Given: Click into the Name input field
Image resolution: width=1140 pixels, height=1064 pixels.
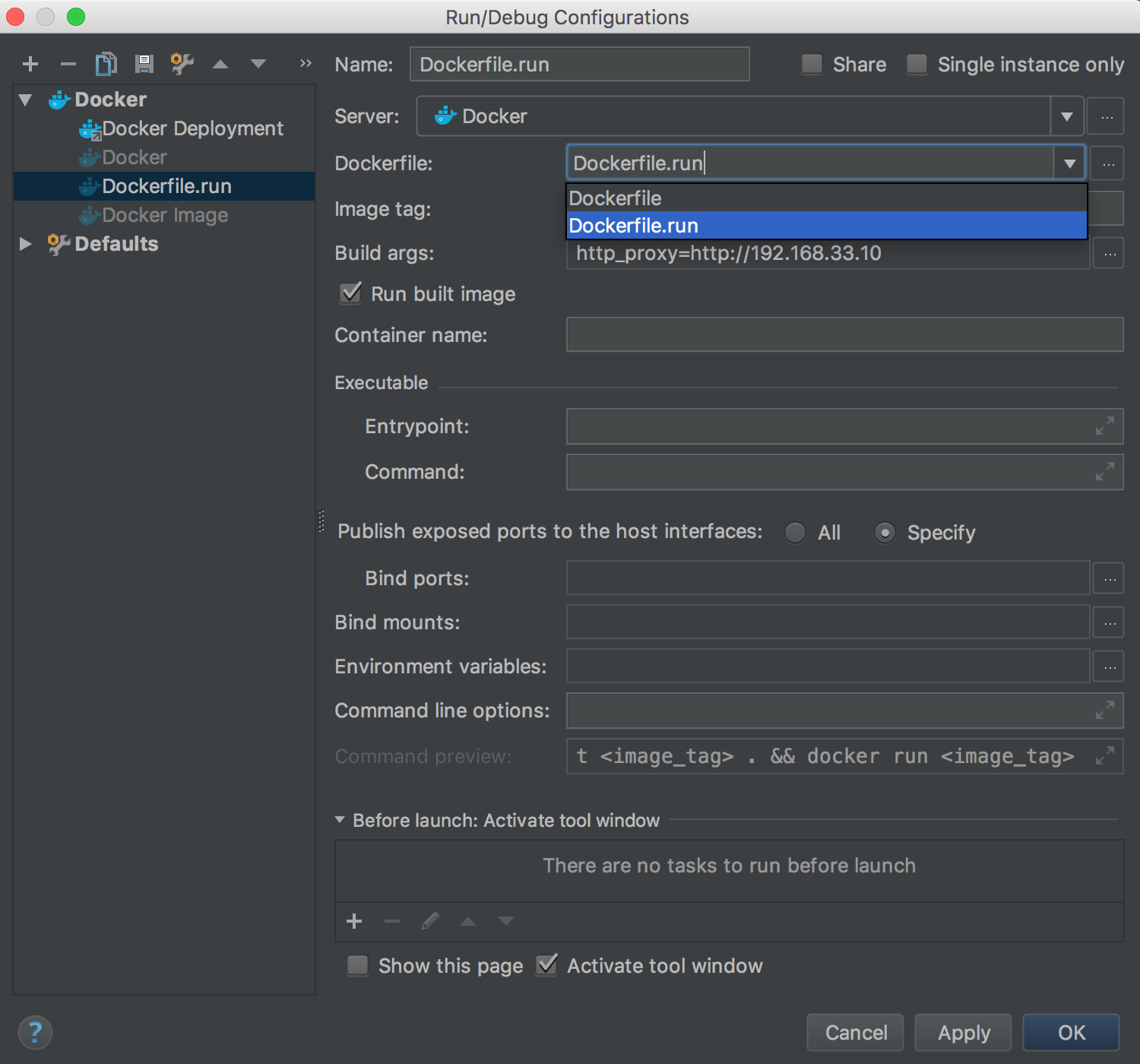Looking at the screenshot, I should pos(580,64).
